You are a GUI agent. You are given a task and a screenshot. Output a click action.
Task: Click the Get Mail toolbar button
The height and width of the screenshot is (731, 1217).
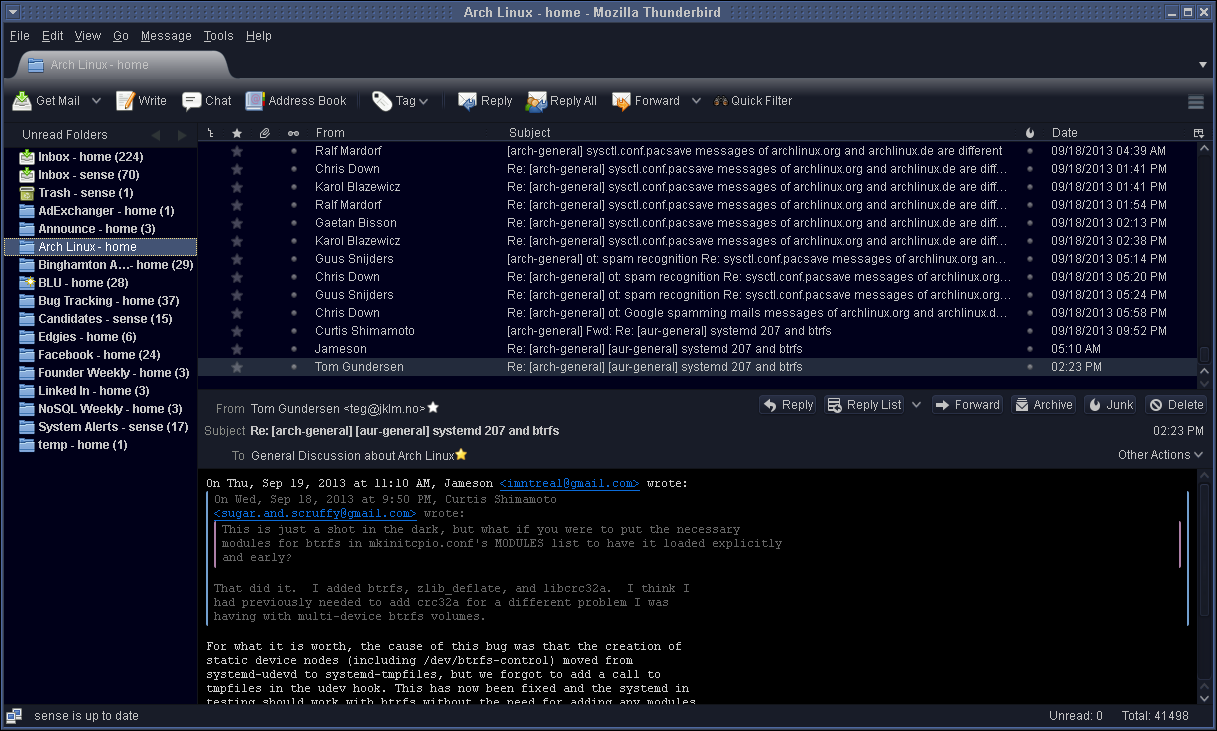point(47,101)
